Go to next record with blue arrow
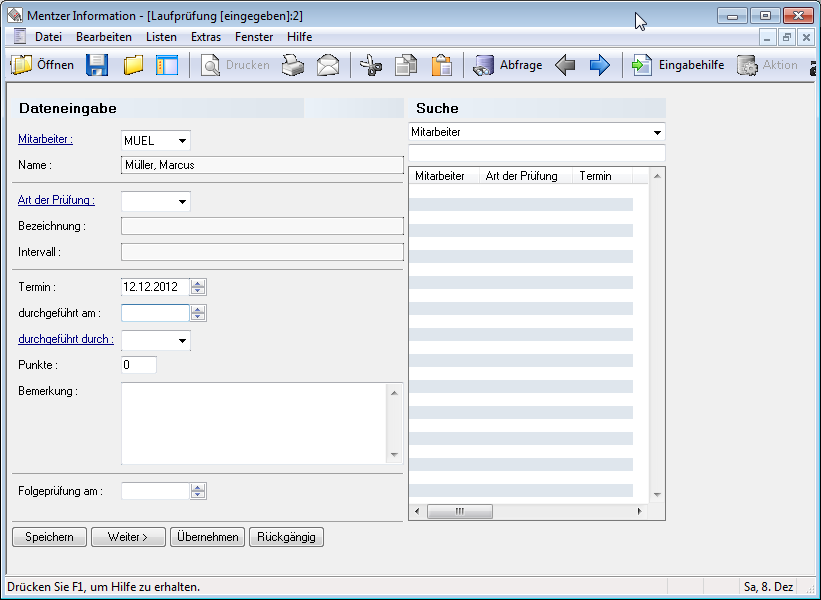821x600 pixels. click(x=599, y=66)
